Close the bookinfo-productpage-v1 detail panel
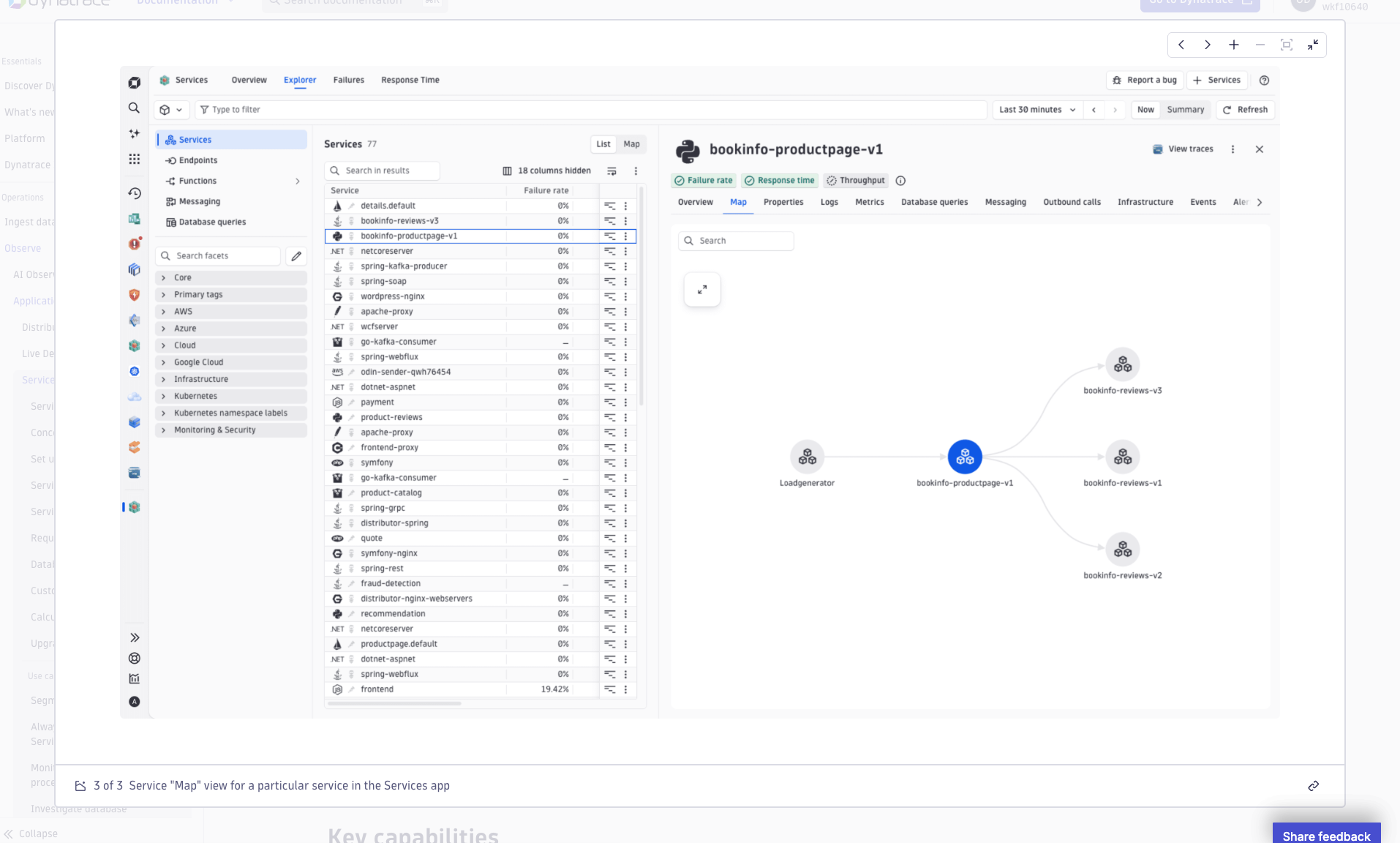The height and width of the screenshot is (843, 1400). pyautogui.click(x=1259, y=149)
